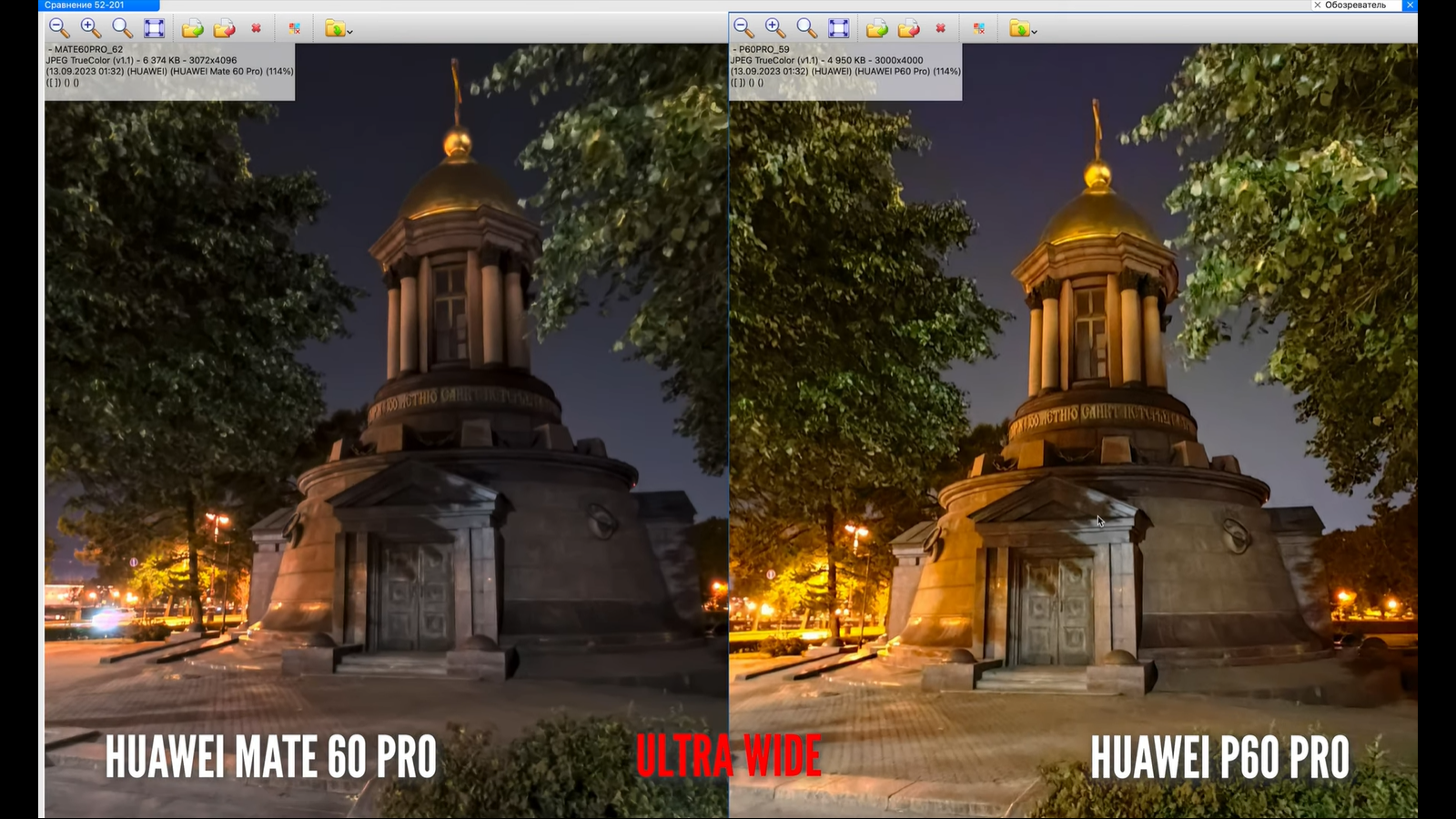This screenshot has height=819, width=1456.
Task: Delete the left image with red X
Action: coord(257,28)
